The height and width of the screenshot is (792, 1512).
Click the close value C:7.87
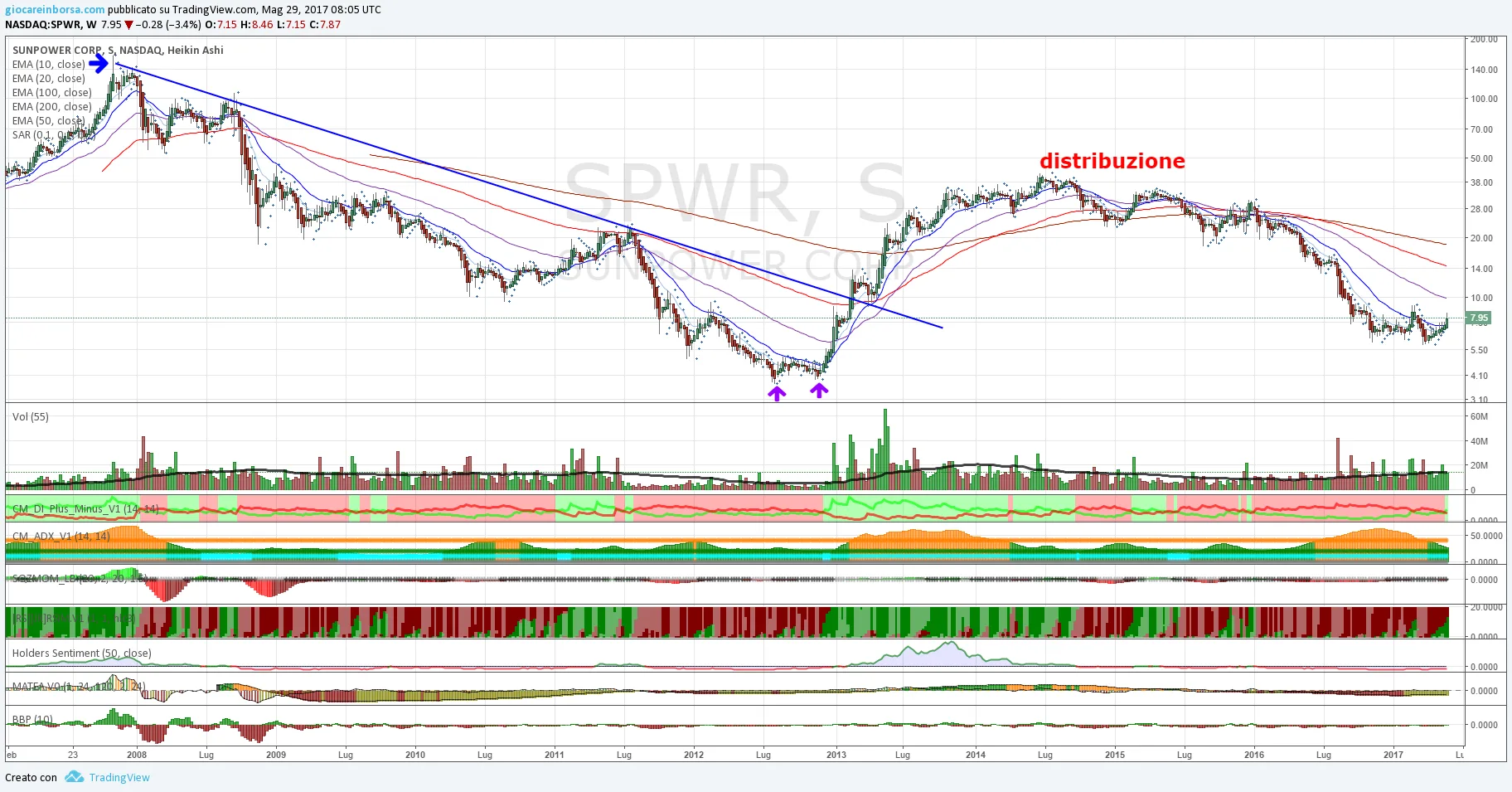325,25
